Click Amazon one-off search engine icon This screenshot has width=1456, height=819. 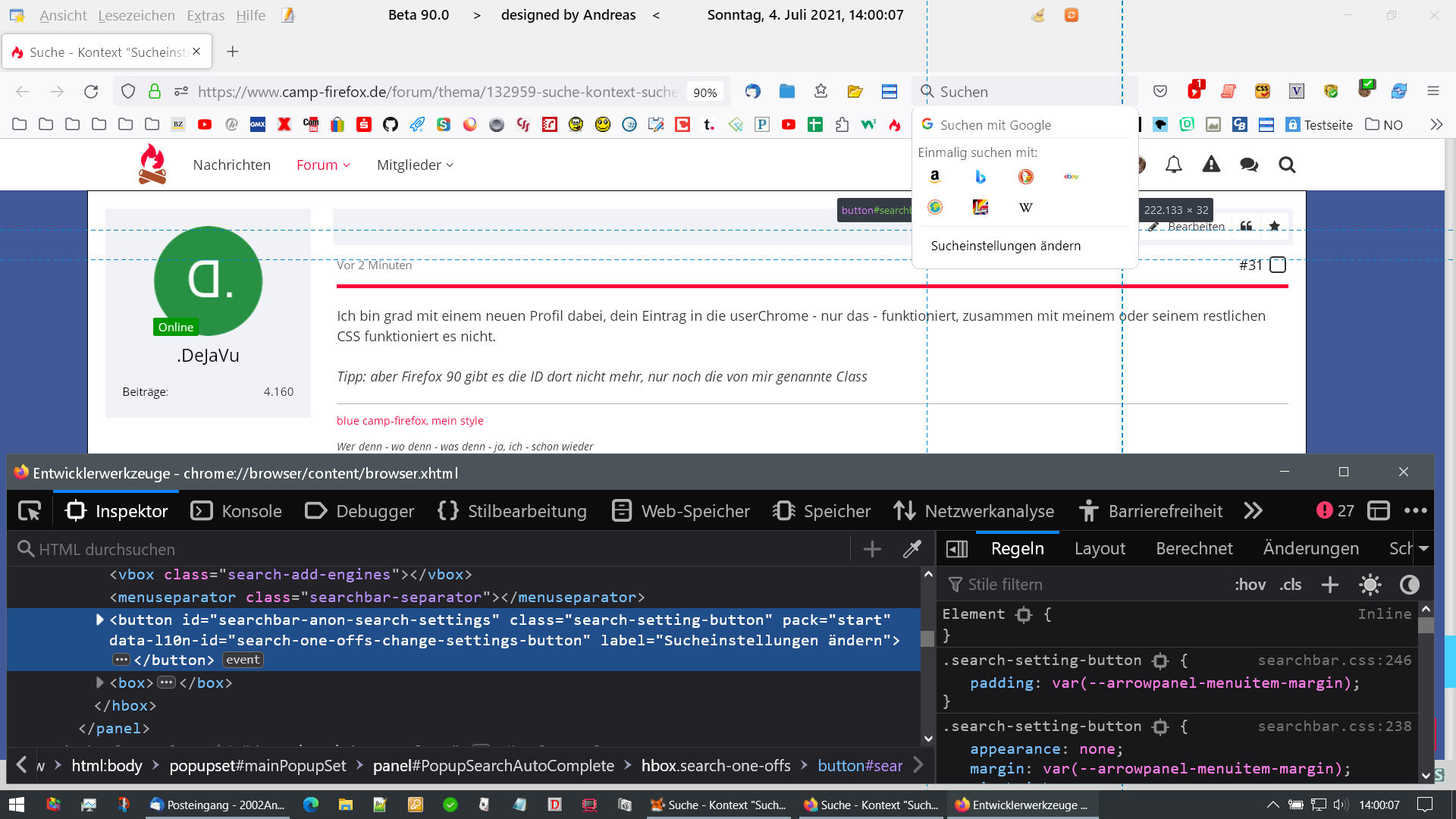coord(935,176)
